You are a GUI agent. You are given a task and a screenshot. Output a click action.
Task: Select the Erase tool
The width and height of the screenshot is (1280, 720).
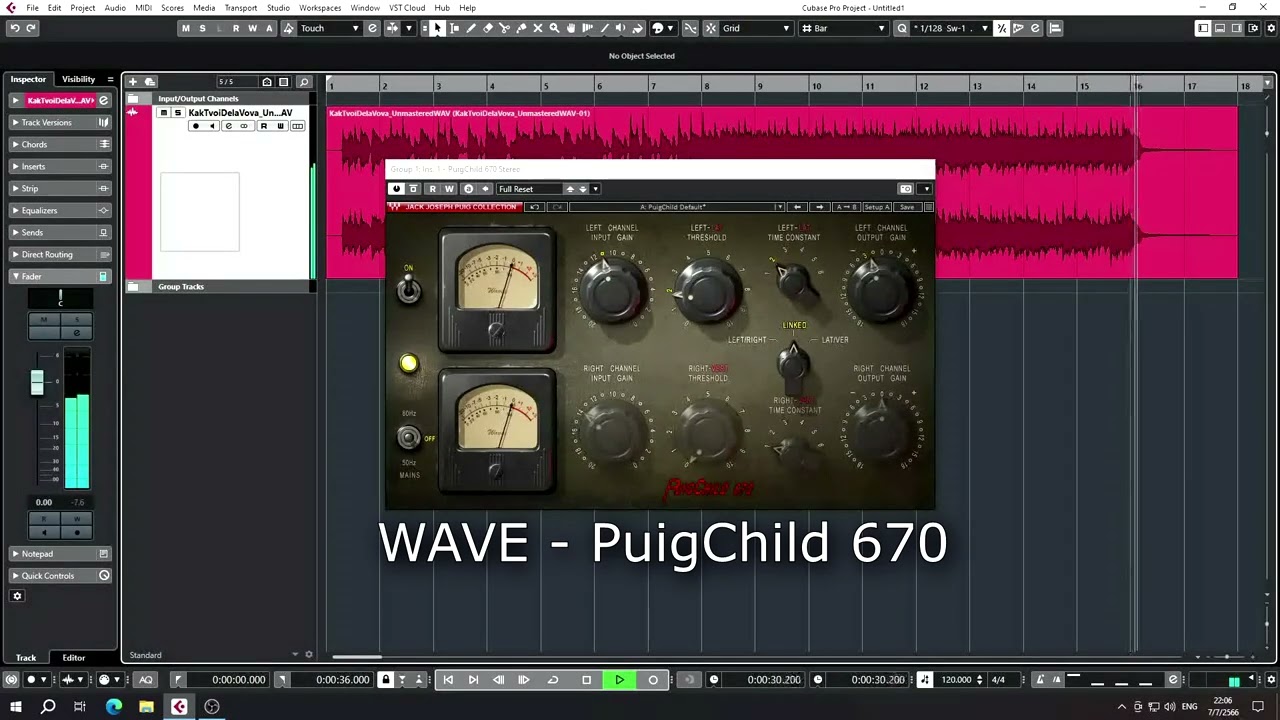[488, 28]
